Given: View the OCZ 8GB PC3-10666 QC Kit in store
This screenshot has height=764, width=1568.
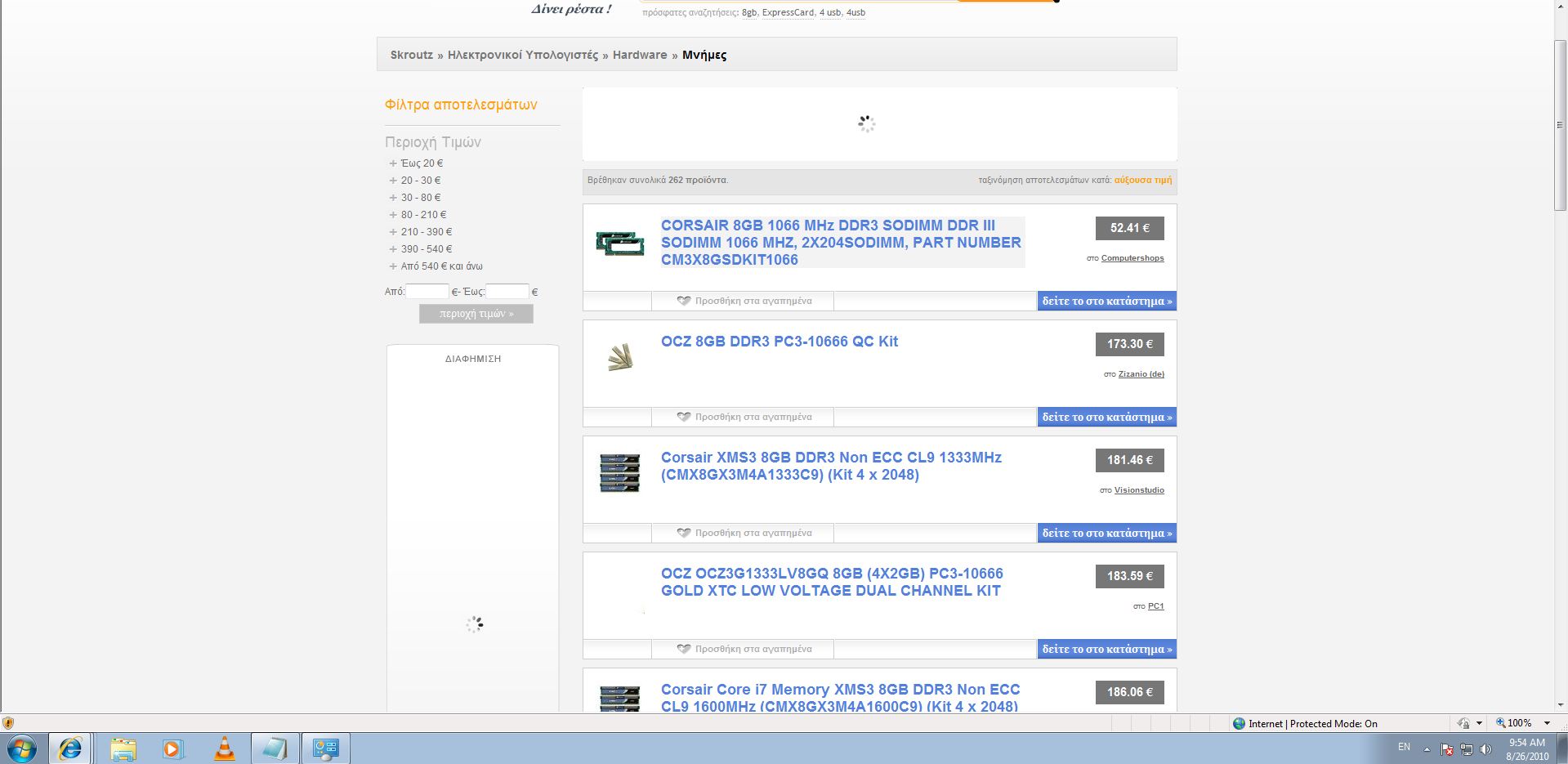Looking at the screenshot, I should [1107, 417].
